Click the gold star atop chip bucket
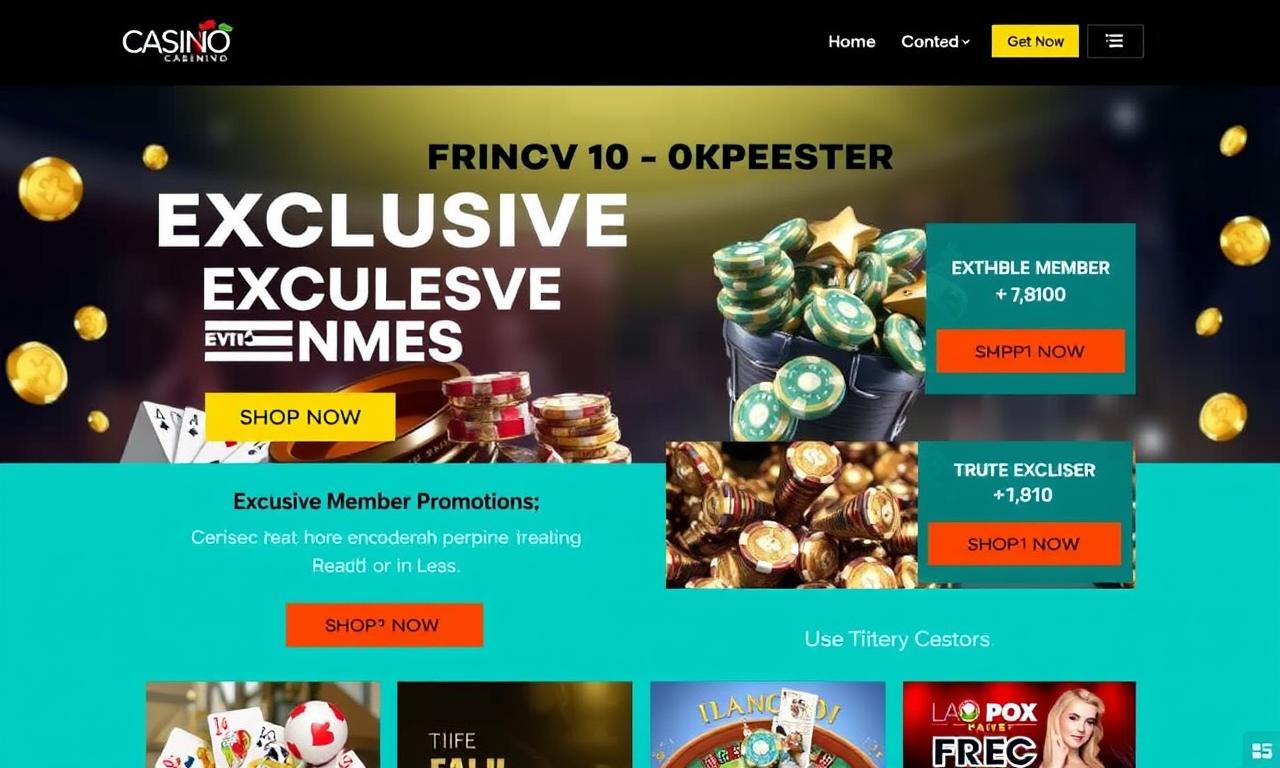The width and height of the screenshot is (1280, 768). (843, 234)
